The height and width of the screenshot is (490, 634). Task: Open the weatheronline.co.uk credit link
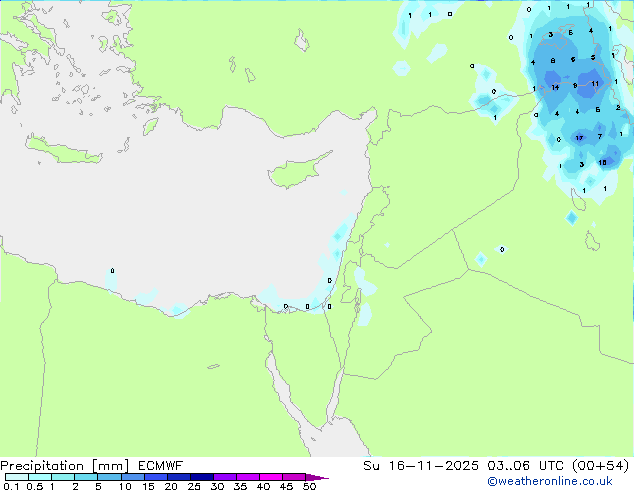pos(550,482)
